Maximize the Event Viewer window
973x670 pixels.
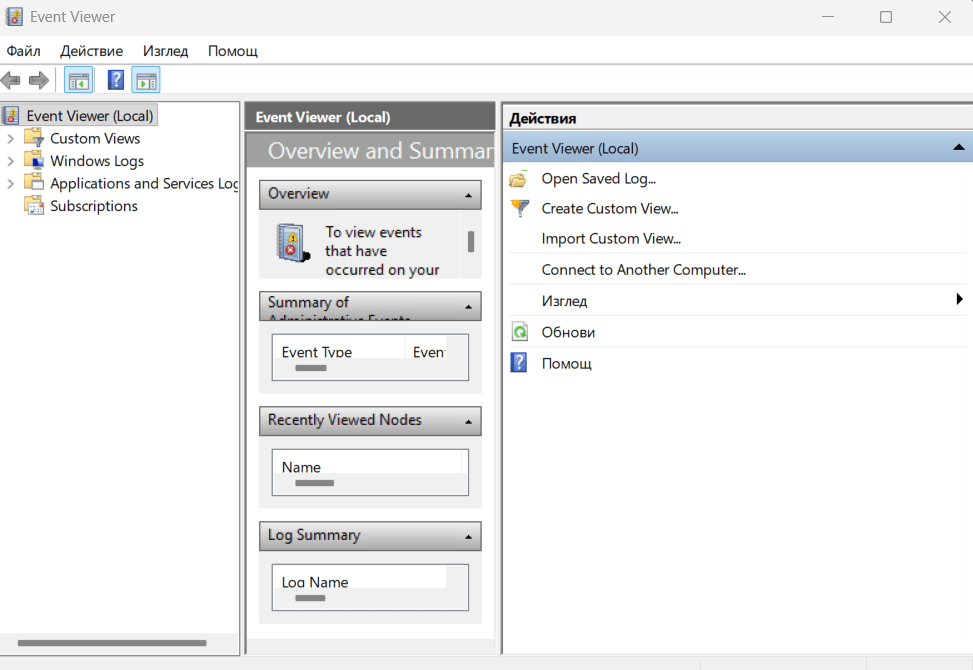(886, 17)
